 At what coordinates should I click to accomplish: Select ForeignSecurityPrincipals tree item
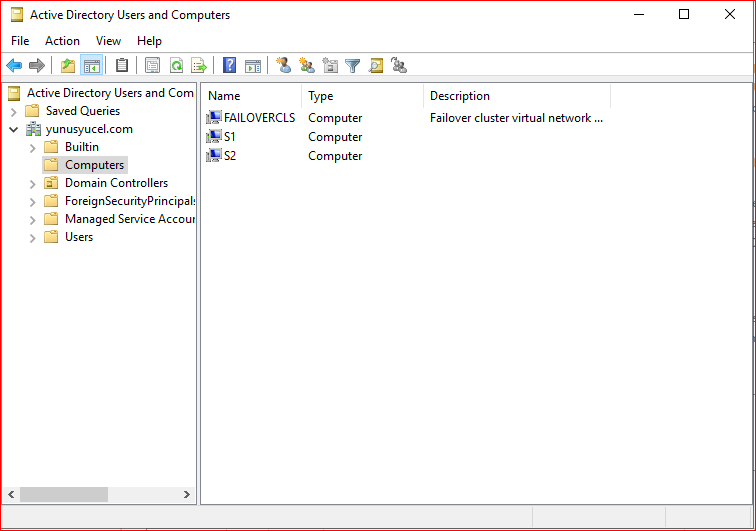coord(130,201)
